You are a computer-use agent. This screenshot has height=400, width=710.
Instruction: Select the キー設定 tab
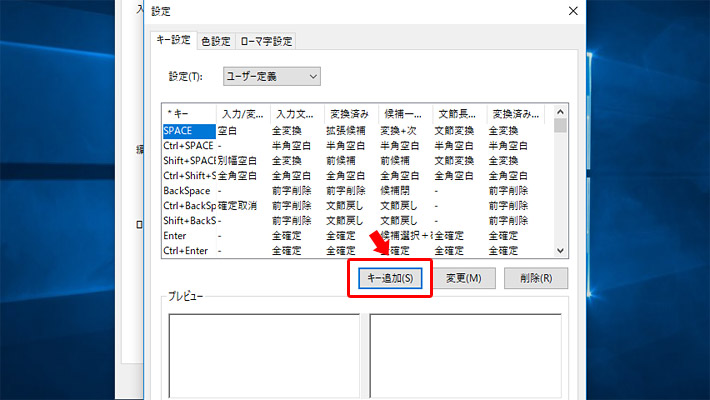(x=172, y=40)
